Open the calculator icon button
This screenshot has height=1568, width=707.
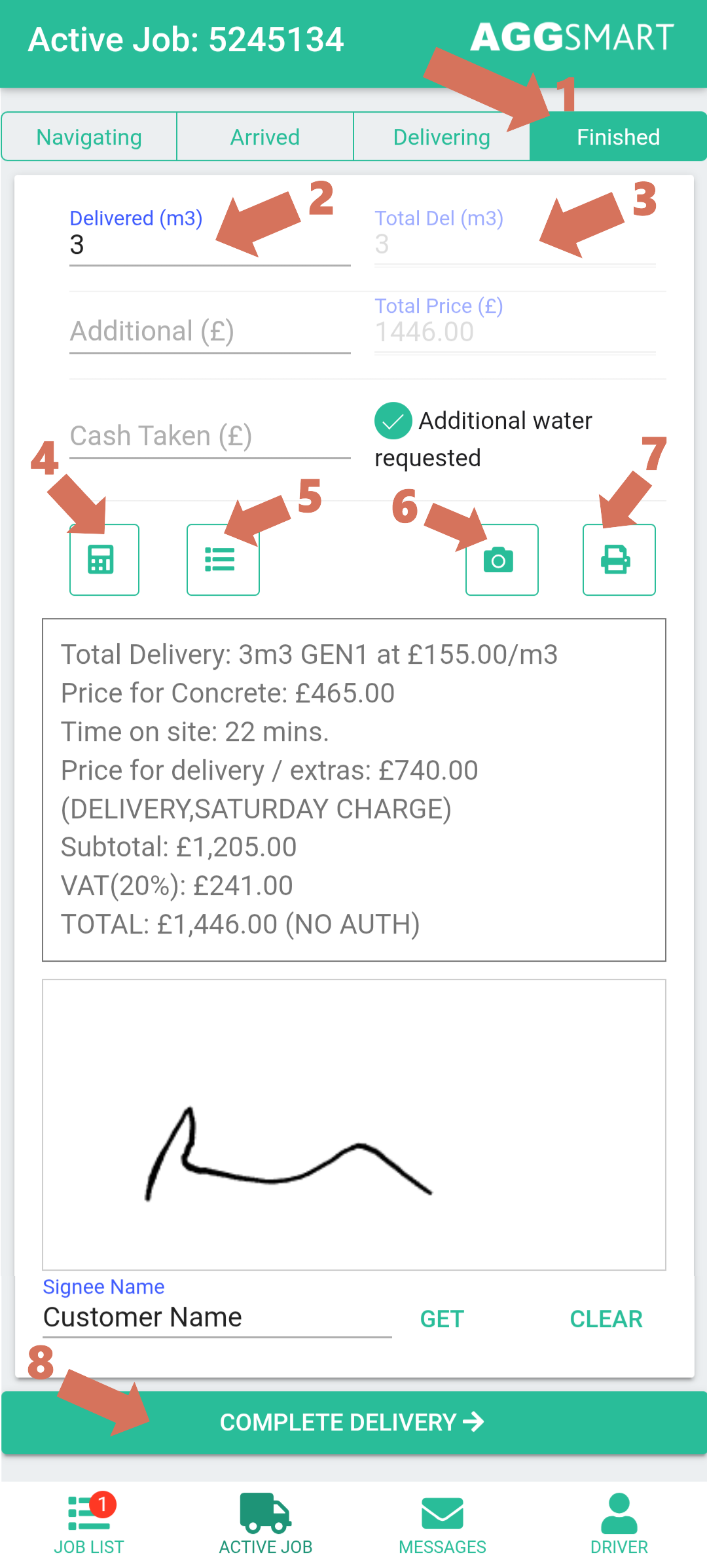coord(104,560)
